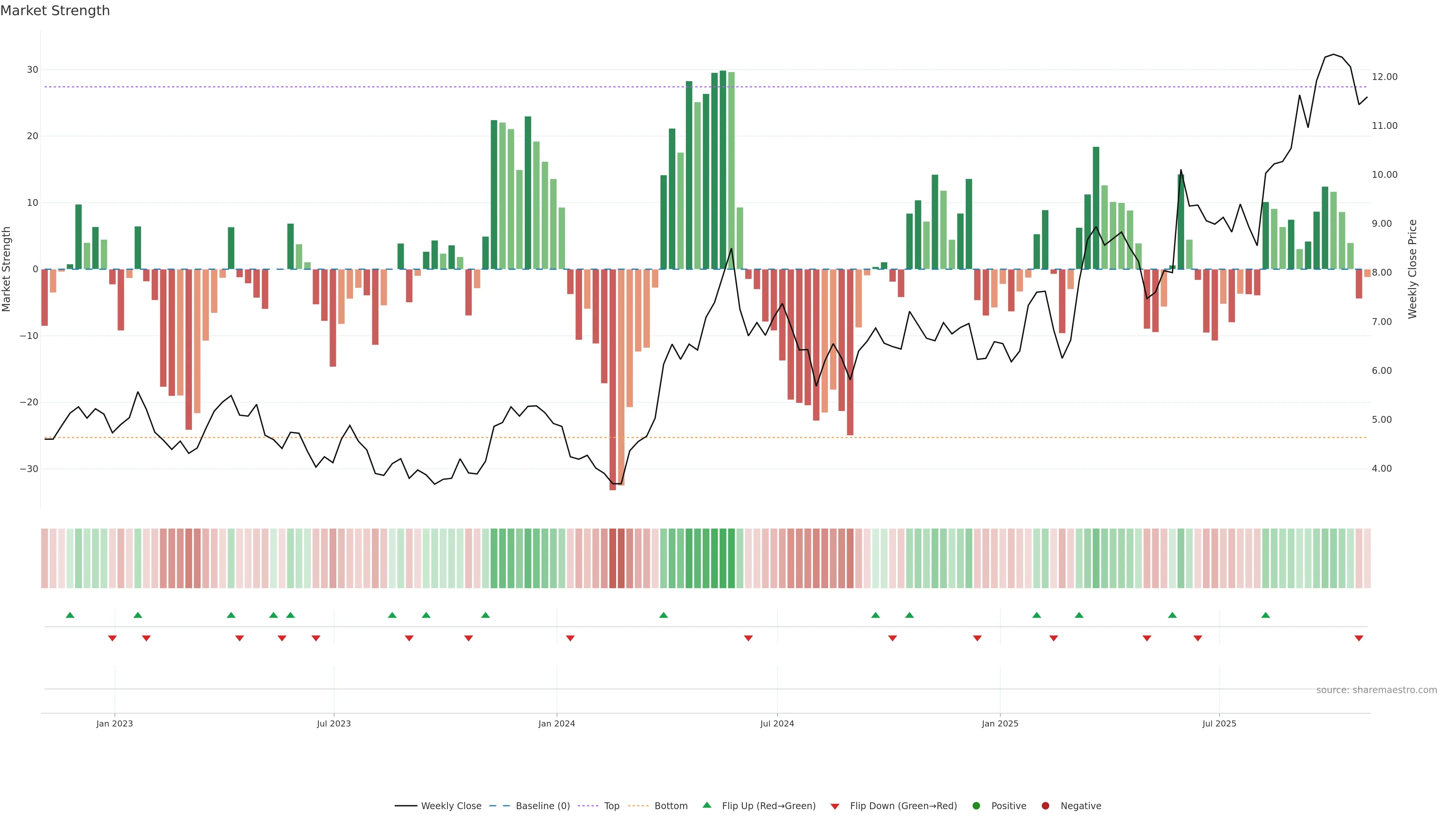Click the 12.00 right-axis price label
This screenshot has width=1456, height=819.
(x=1384, y=77)
